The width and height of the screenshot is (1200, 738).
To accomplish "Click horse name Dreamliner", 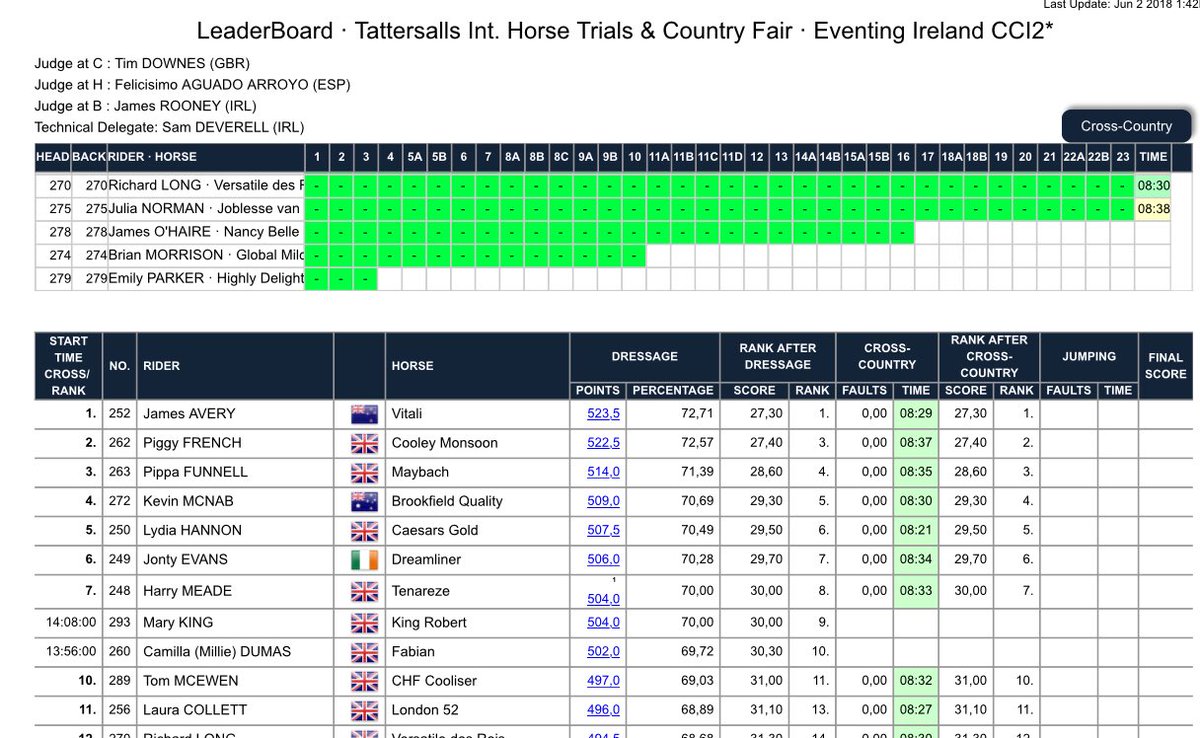I will pos(426,559).
